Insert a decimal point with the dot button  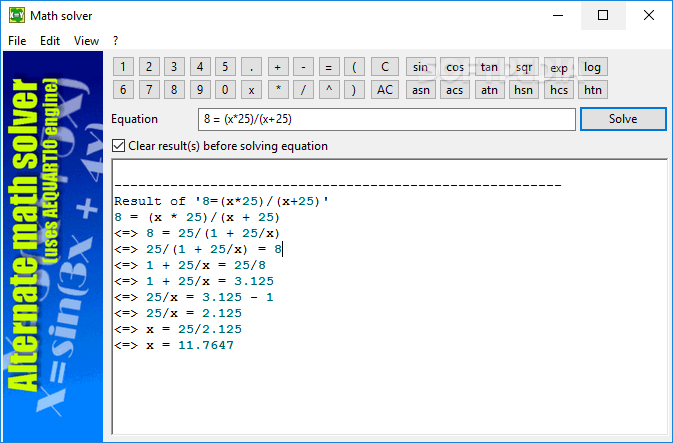(252, 67)
